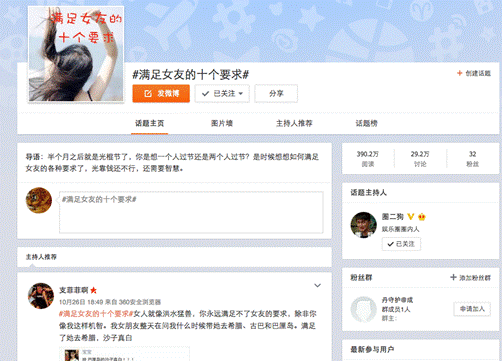Screen dimensions: 502x361
Task: Click the red star badge next to 支菲菲啊
Action: tap(93, 290)
